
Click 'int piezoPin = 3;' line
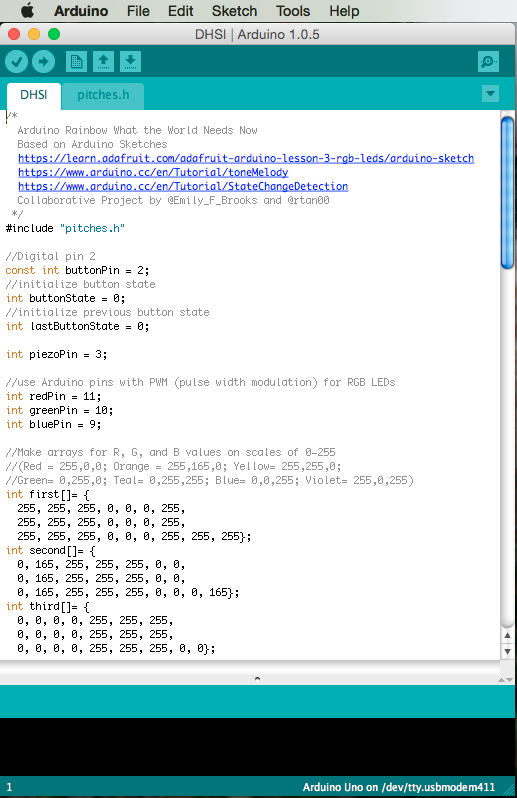[56, 354]
